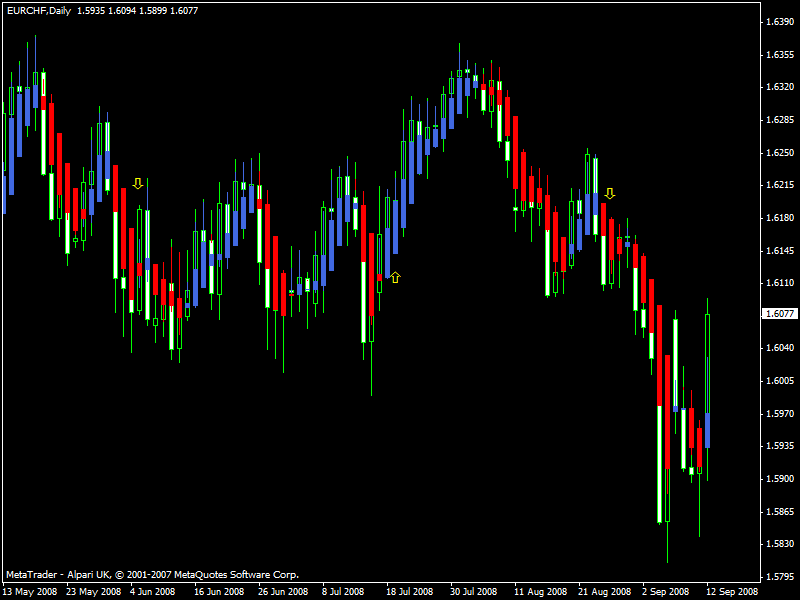Select the 1.6005 price level label

coord(780,381)
